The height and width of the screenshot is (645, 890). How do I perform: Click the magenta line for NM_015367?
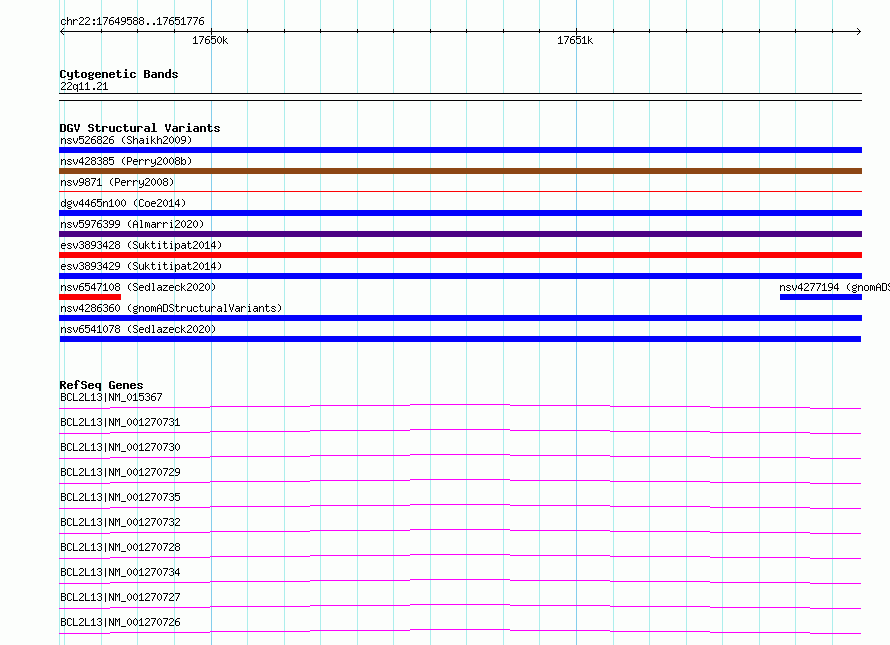pyautogui.click(x=460, y=406)
